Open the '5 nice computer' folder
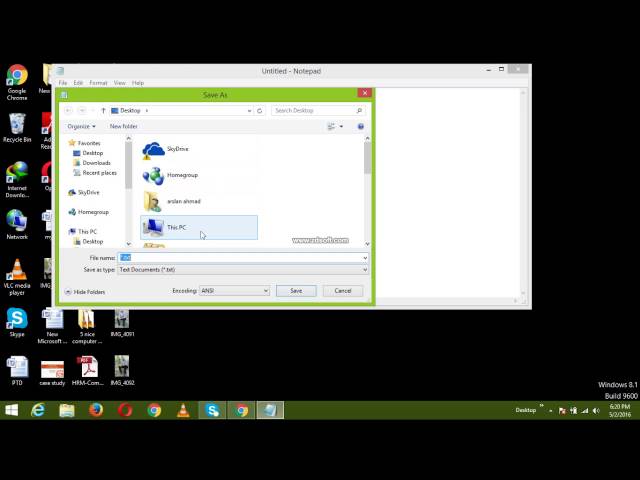640x480 pixels. click(87, 326)
